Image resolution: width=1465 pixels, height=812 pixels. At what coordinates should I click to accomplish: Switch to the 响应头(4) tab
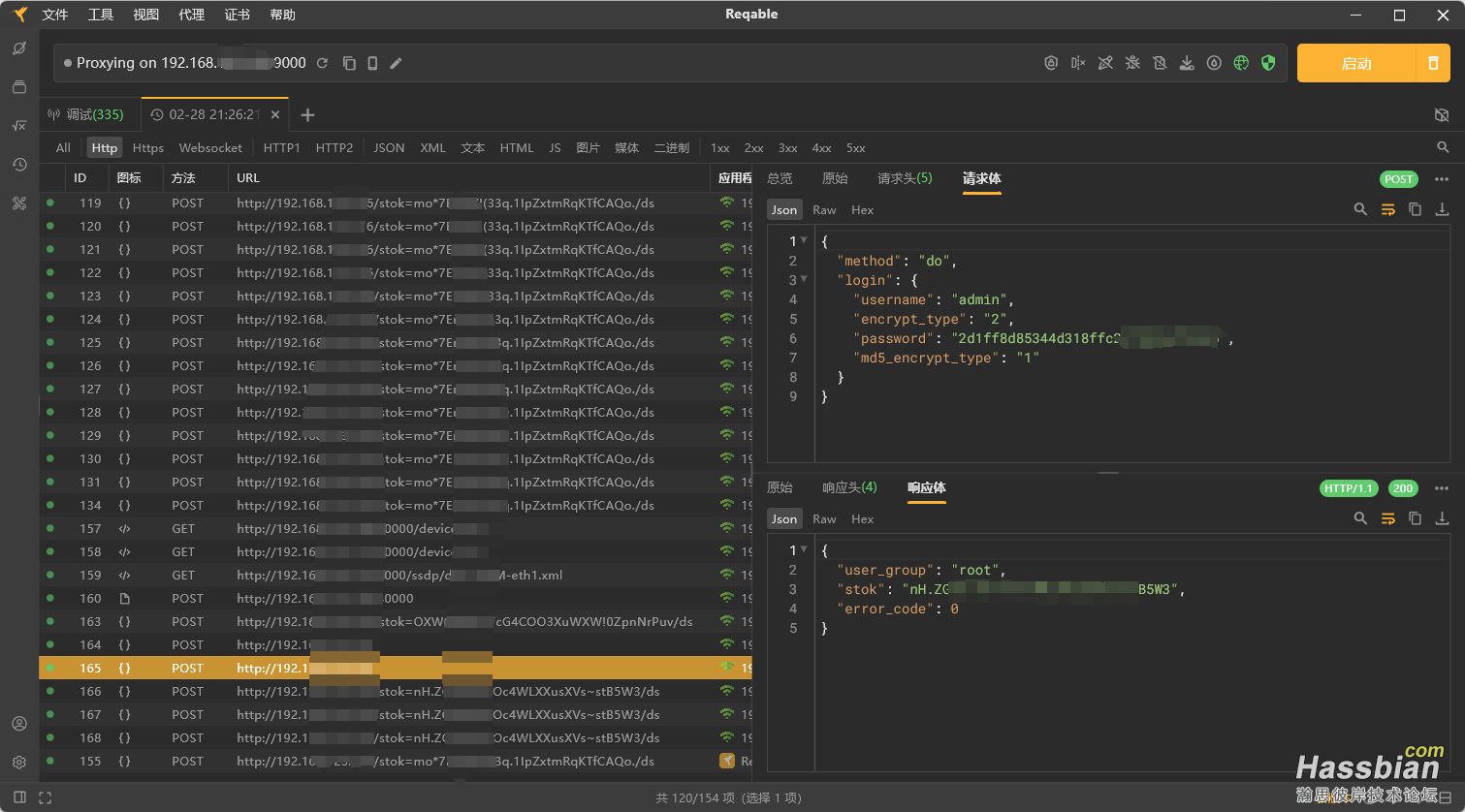click(x=849, y=487)
